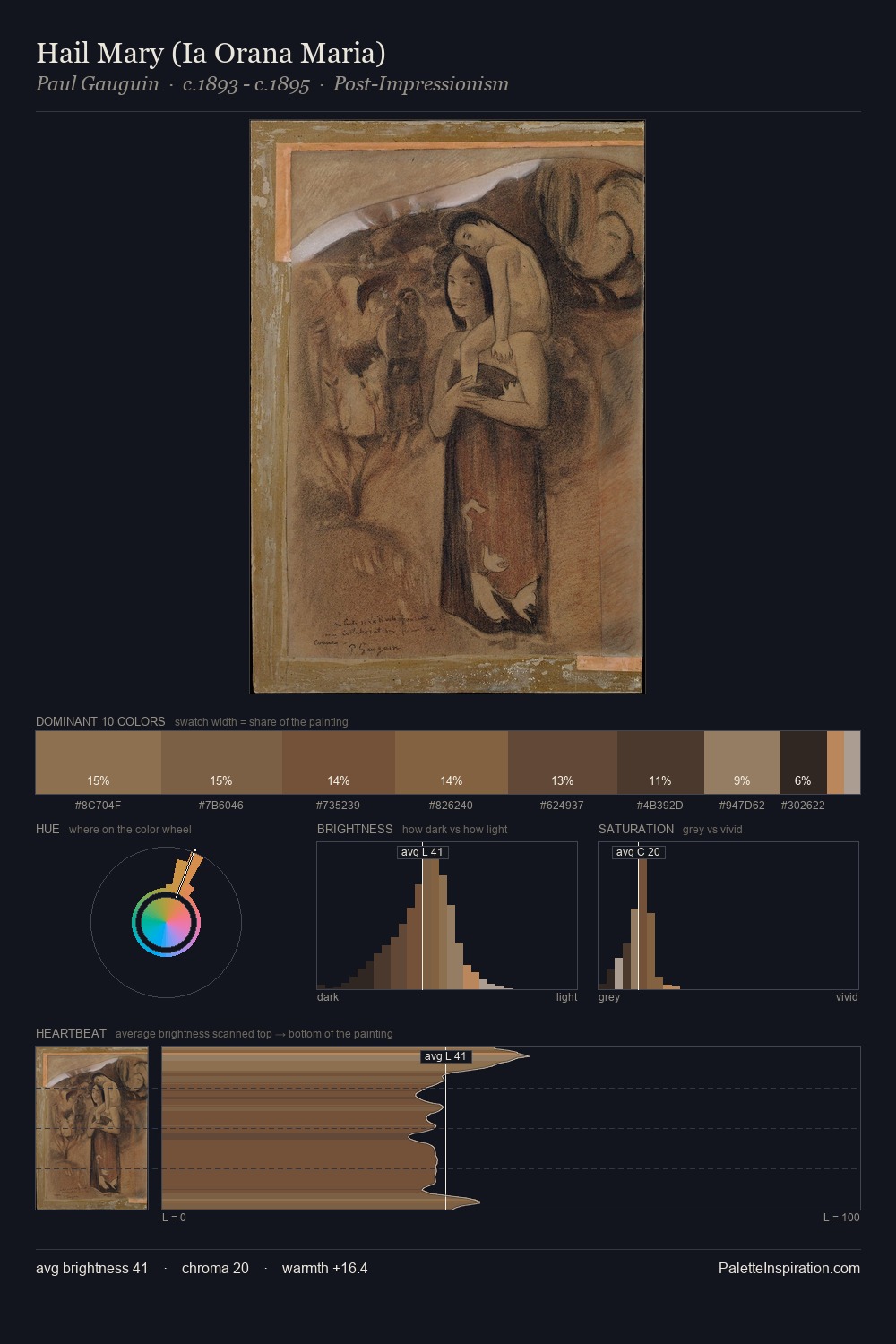Select the #624937 color swatch
The width and height of the screenshot is (896, 1344).
pyautogui.click(x=563, y=762)
